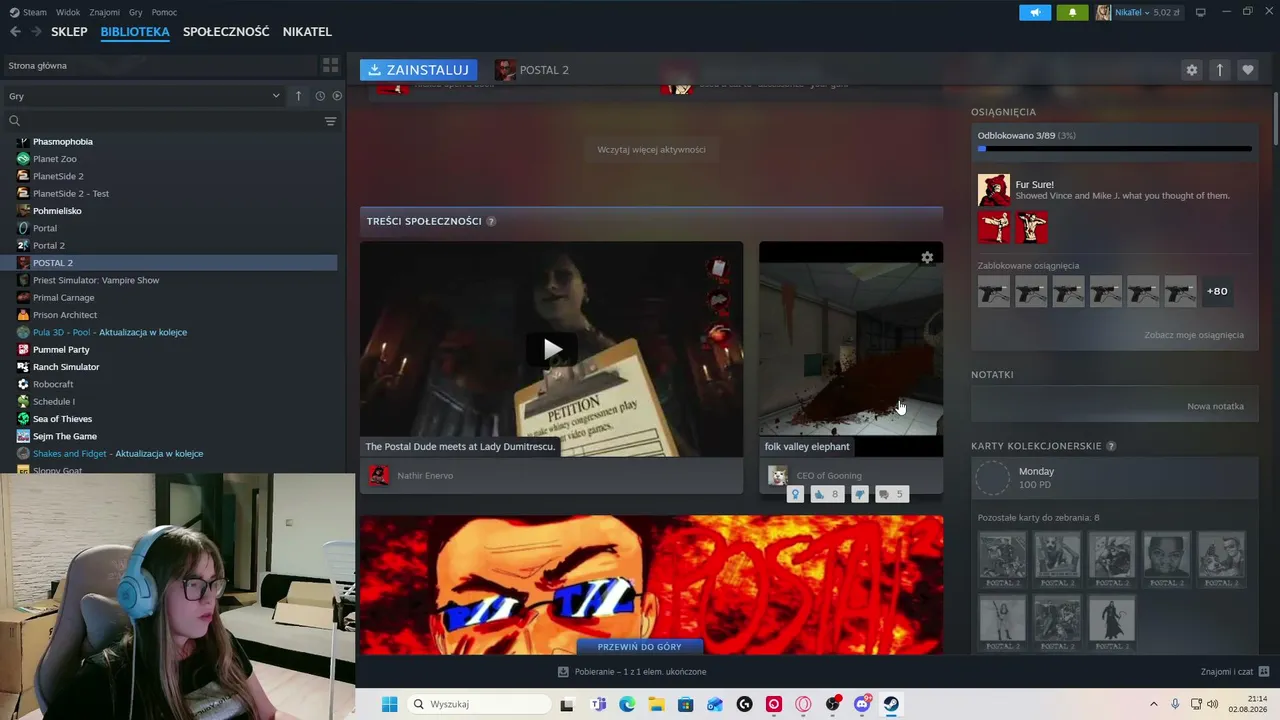Show hidden system tray icons chevron

tap(1153, 704)
